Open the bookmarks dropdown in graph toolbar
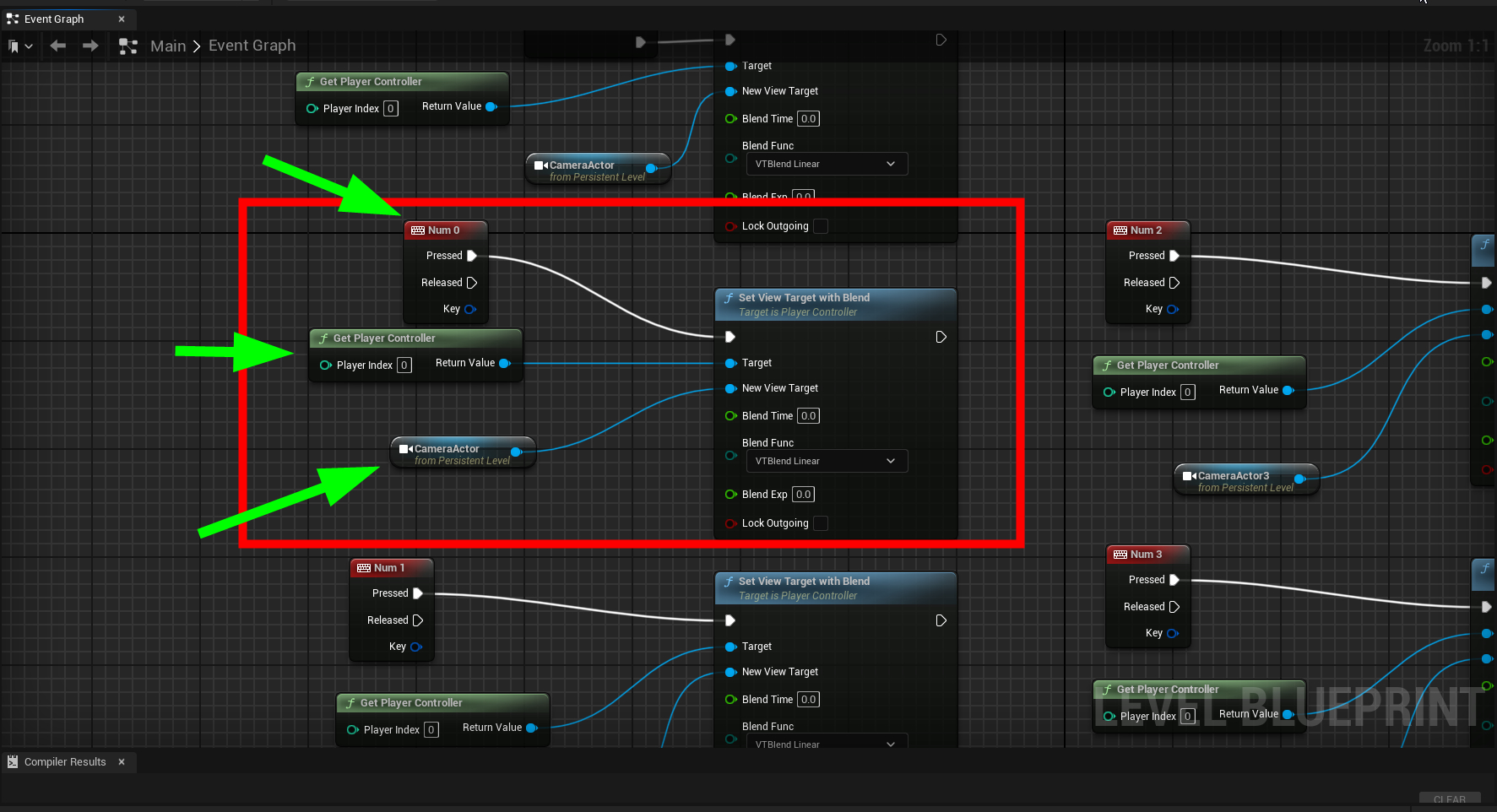This screenshot has width=1497, height=812. (20, 46)
